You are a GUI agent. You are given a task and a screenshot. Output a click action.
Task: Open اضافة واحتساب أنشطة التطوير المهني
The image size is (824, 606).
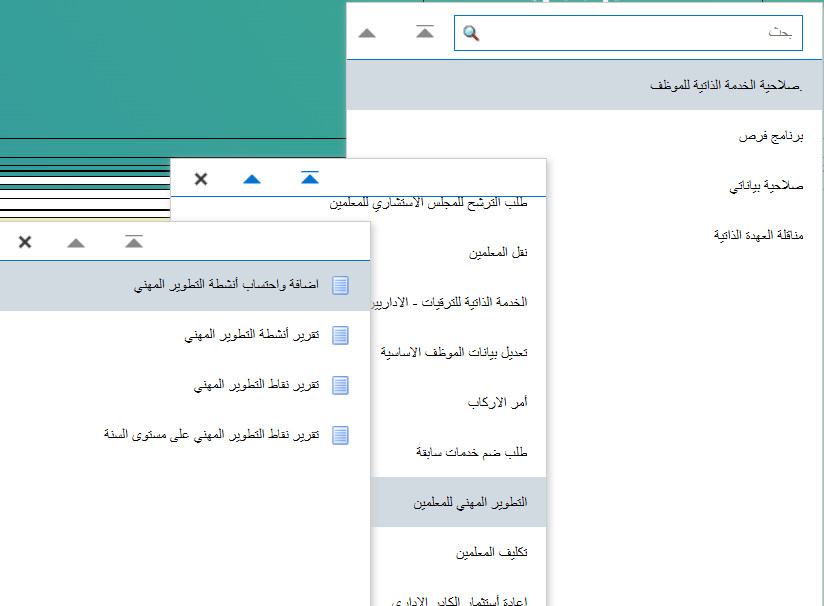coord(185,285)
